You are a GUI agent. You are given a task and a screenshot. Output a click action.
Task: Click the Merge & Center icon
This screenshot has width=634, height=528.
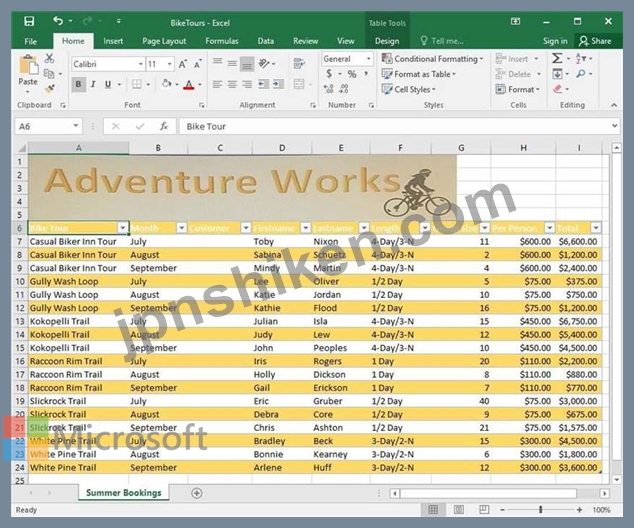(x=299, y=84)
